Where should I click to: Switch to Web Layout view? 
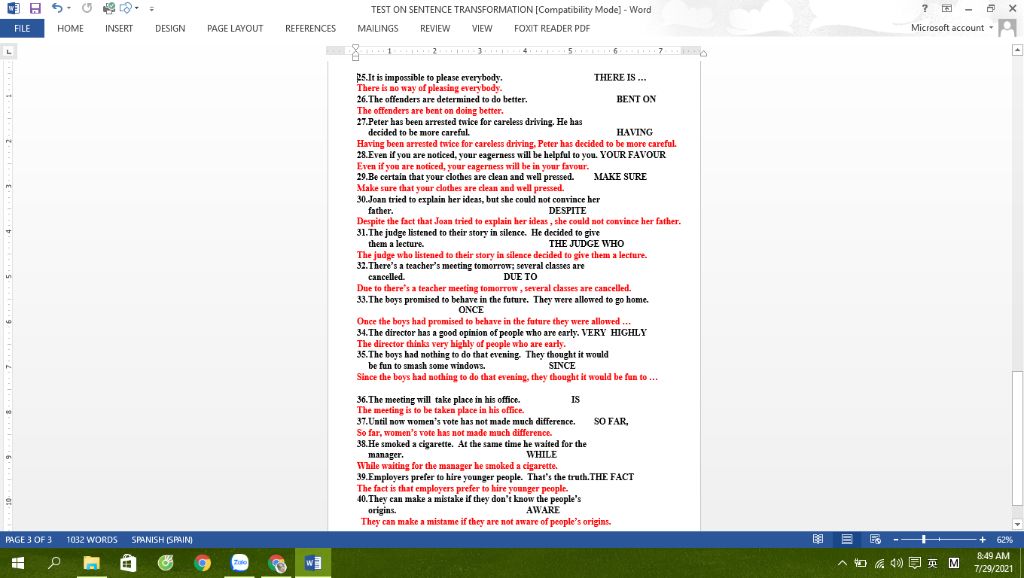(876, 539)
